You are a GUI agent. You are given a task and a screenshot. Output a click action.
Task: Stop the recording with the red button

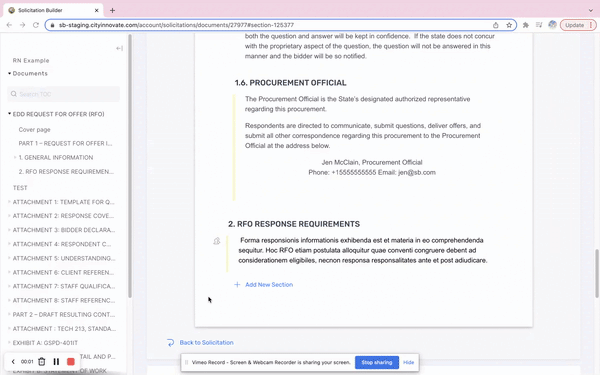coord(71,362)
